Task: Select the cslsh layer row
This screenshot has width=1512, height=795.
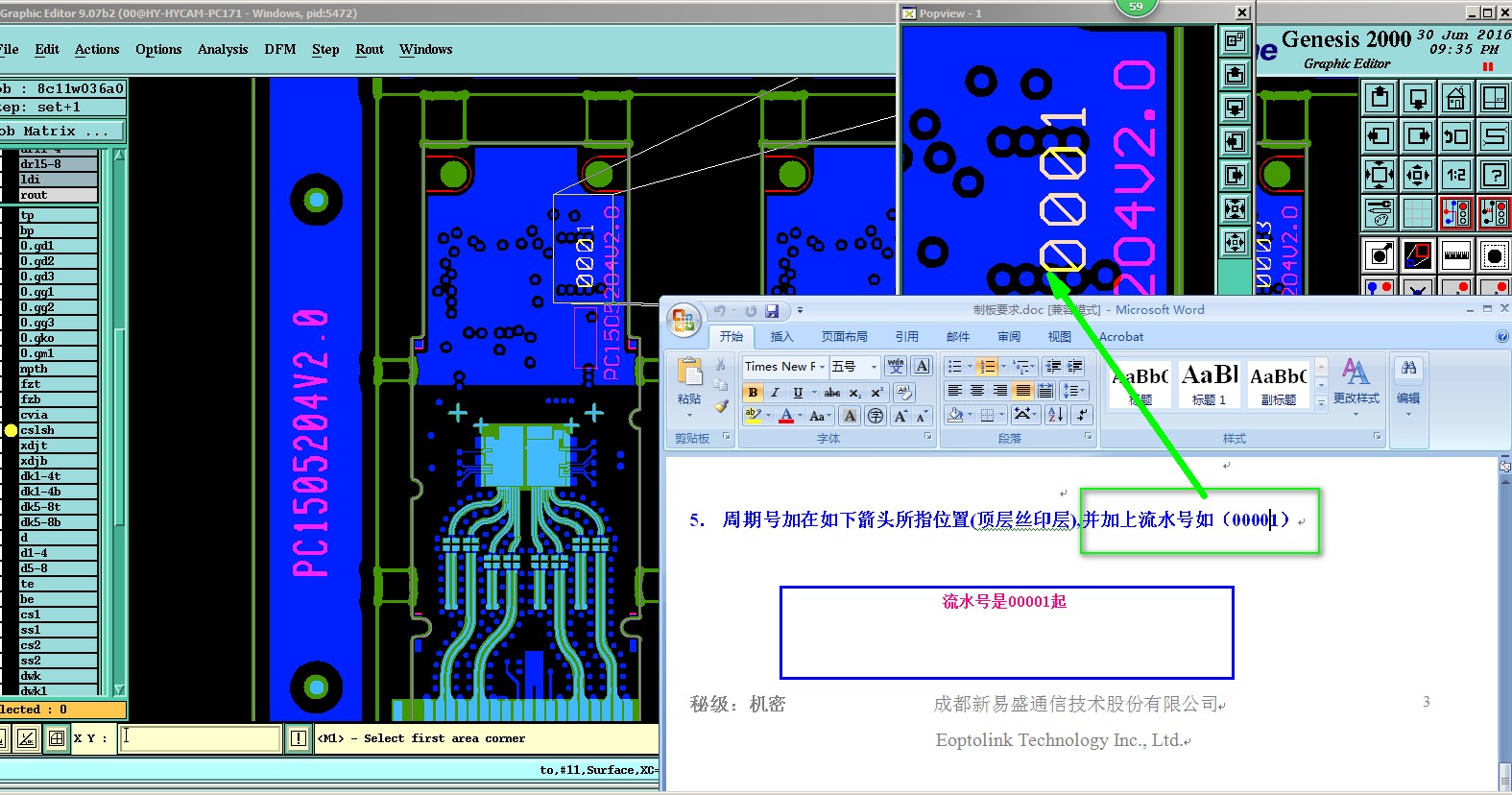Action: pyautogui.click(x=59, y=430)
